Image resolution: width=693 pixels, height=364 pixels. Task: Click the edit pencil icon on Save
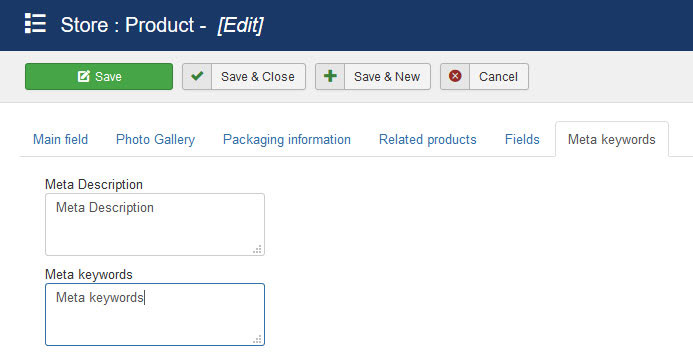(84, 76)
